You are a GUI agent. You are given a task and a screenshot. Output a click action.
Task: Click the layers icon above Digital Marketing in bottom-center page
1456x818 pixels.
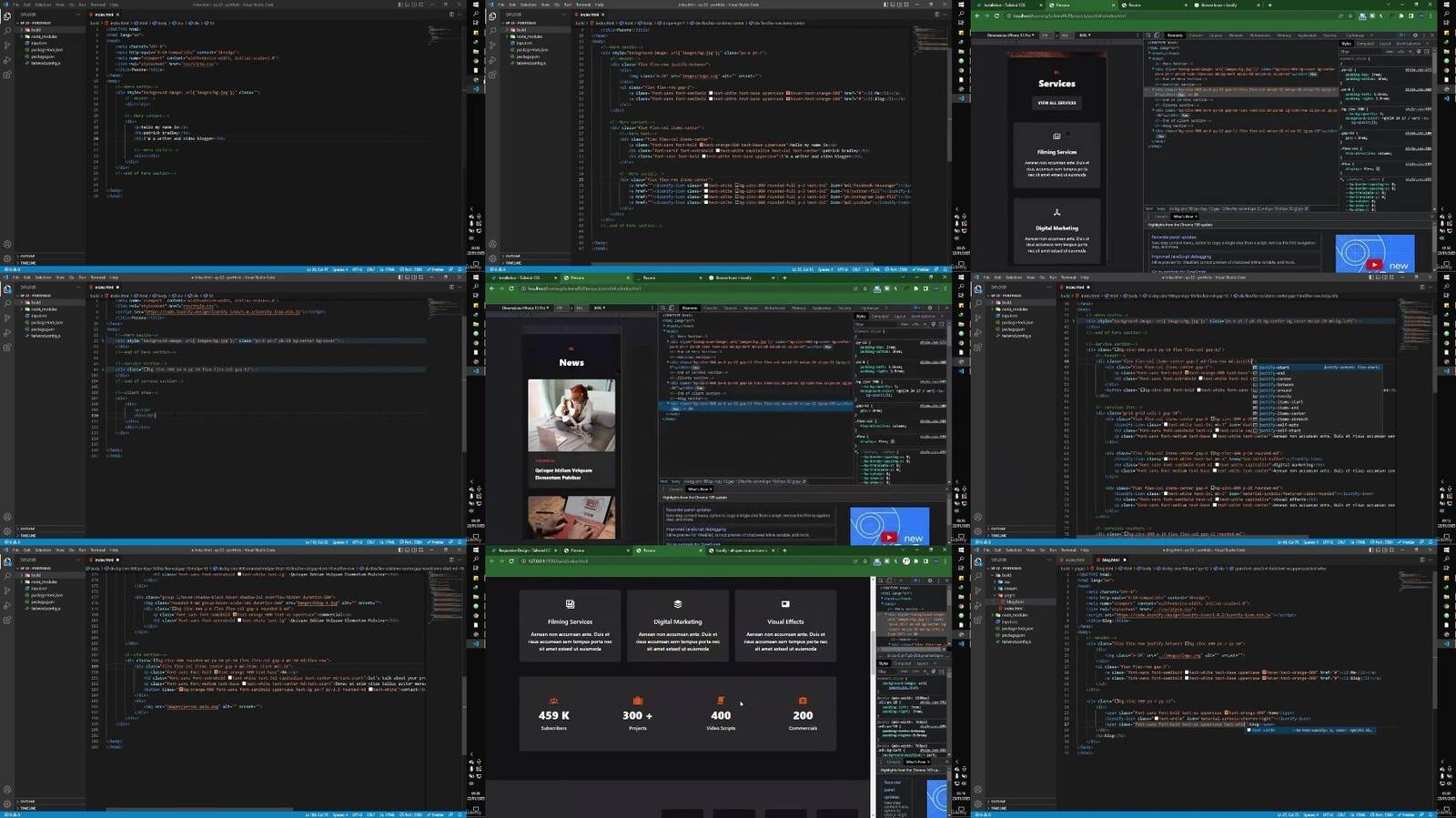(677, 604)
